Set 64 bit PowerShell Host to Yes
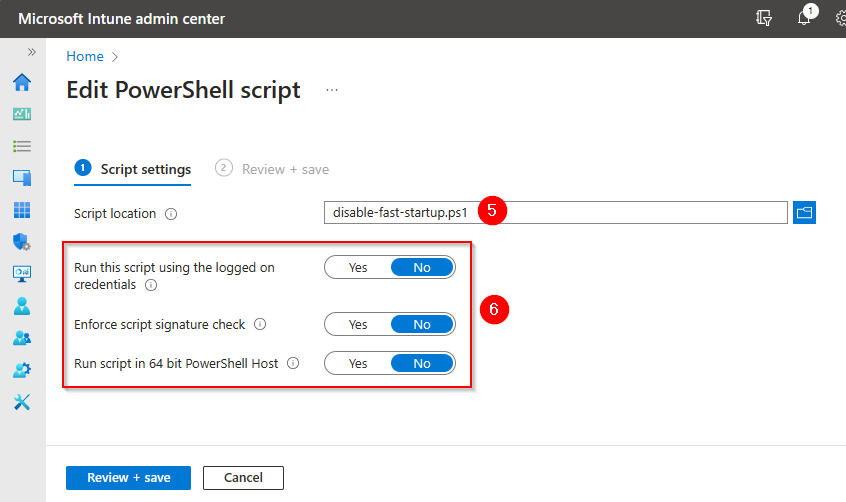 coord(357,364)
